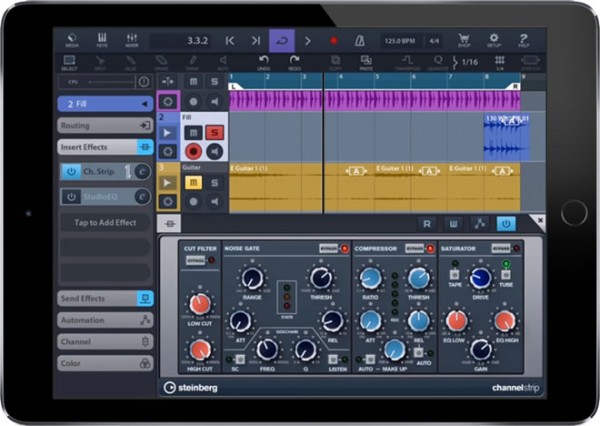Image resolution: width=600 pixels, height=426 pixels.
Task: Open the Keys keyboard panel
Action: pyautogui.click(x=102, y=40)
